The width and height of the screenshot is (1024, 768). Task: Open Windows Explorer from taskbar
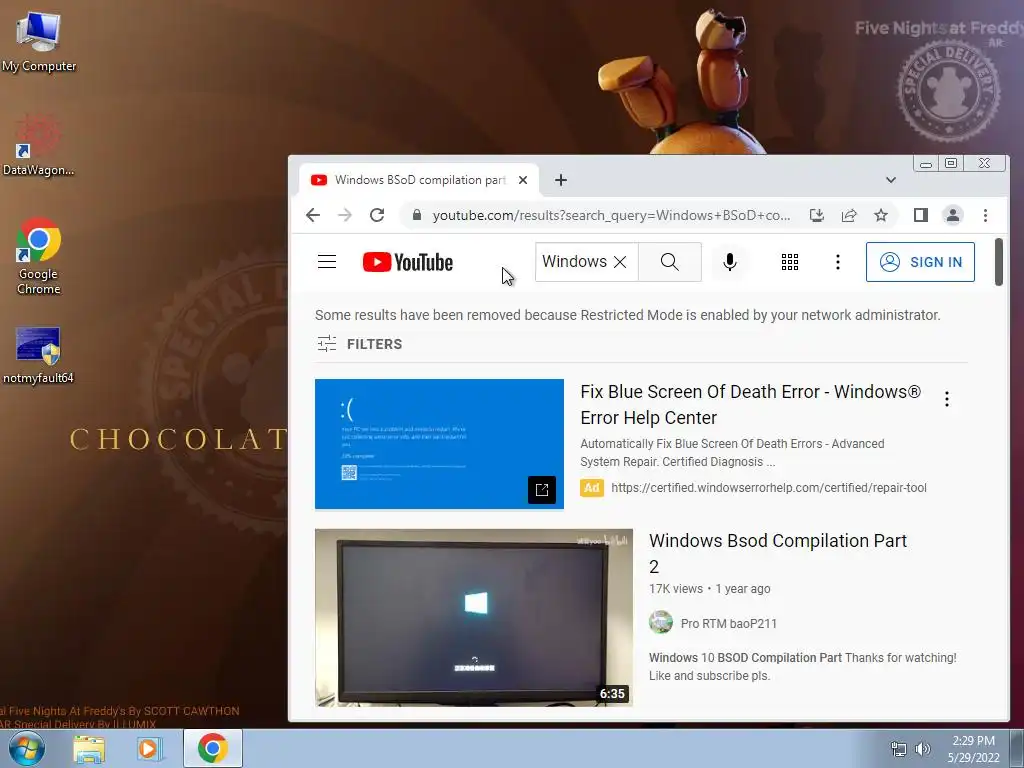coord(89,748)
